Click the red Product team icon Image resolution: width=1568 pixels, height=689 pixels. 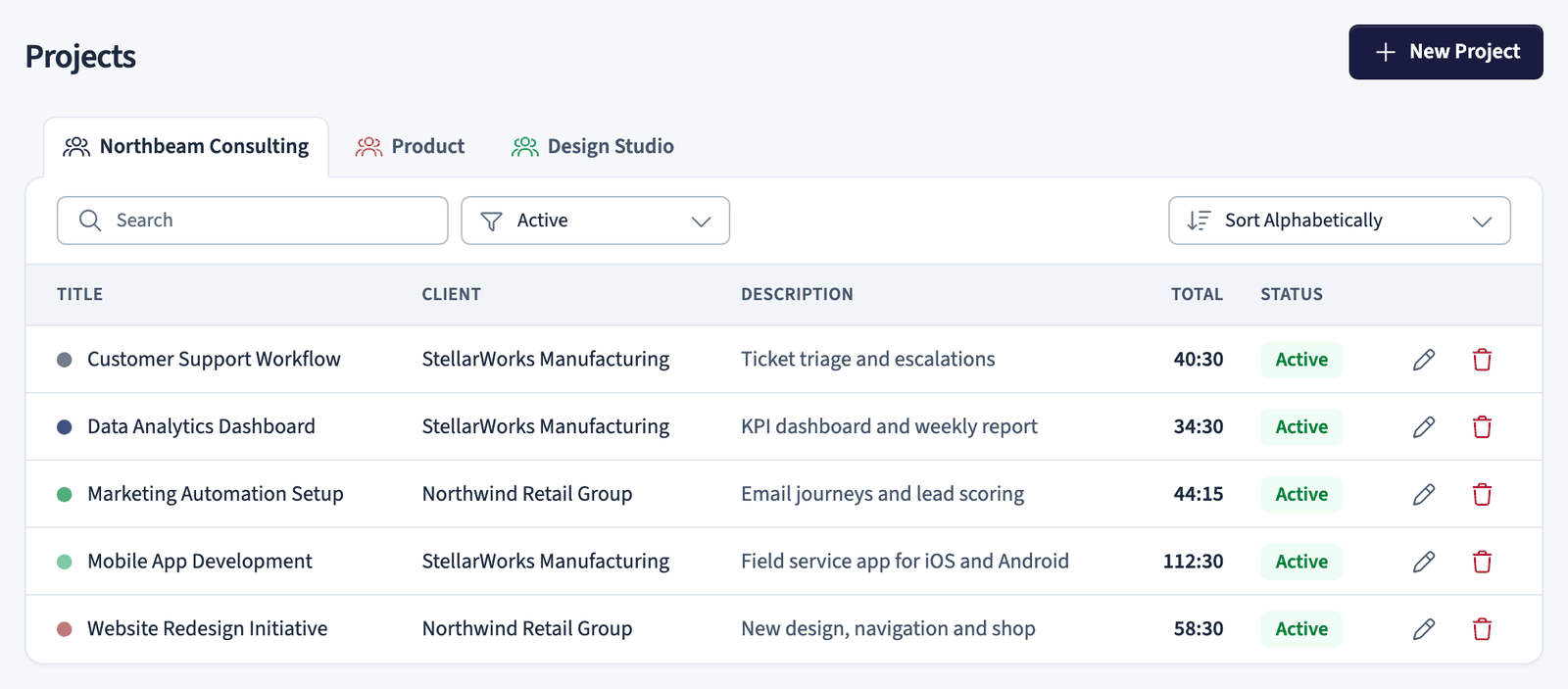(x=368, y=147)
